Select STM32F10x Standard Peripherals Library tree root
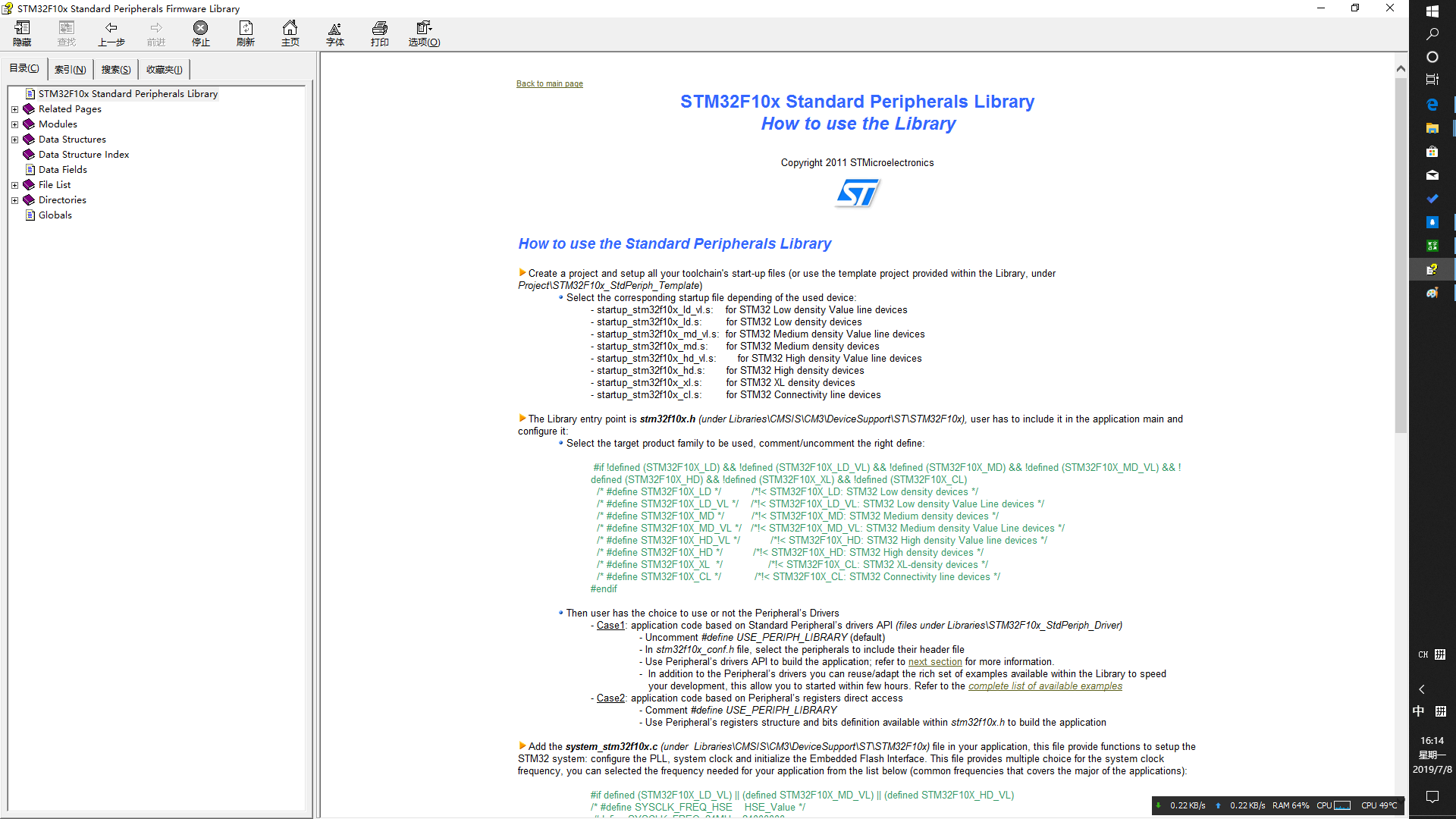This screenshot has height=819, width=1456. pyautogui.click(x=128, y=94)
